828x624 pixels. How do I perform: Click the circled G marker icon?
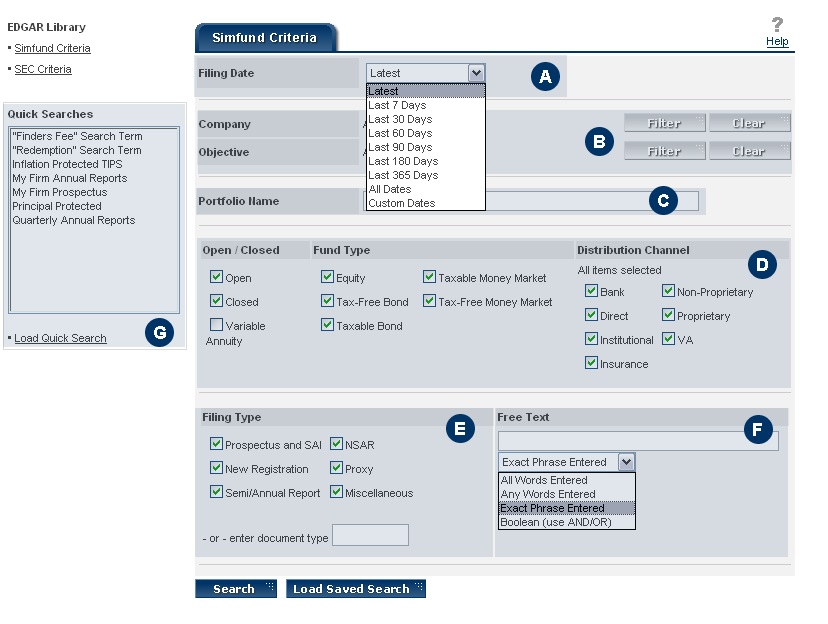158,334
